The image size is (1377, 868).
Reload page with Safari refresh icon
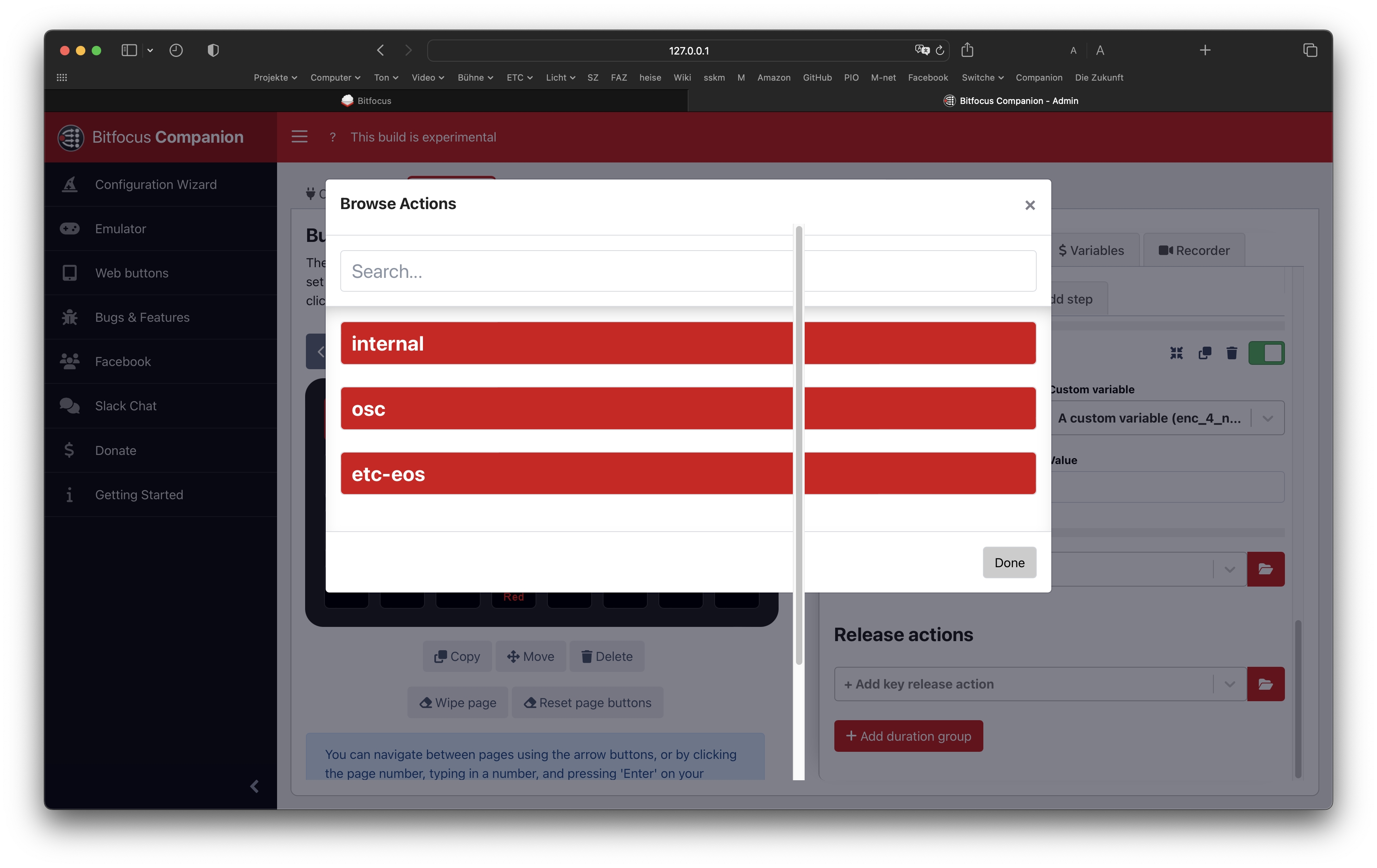point(939,50)
